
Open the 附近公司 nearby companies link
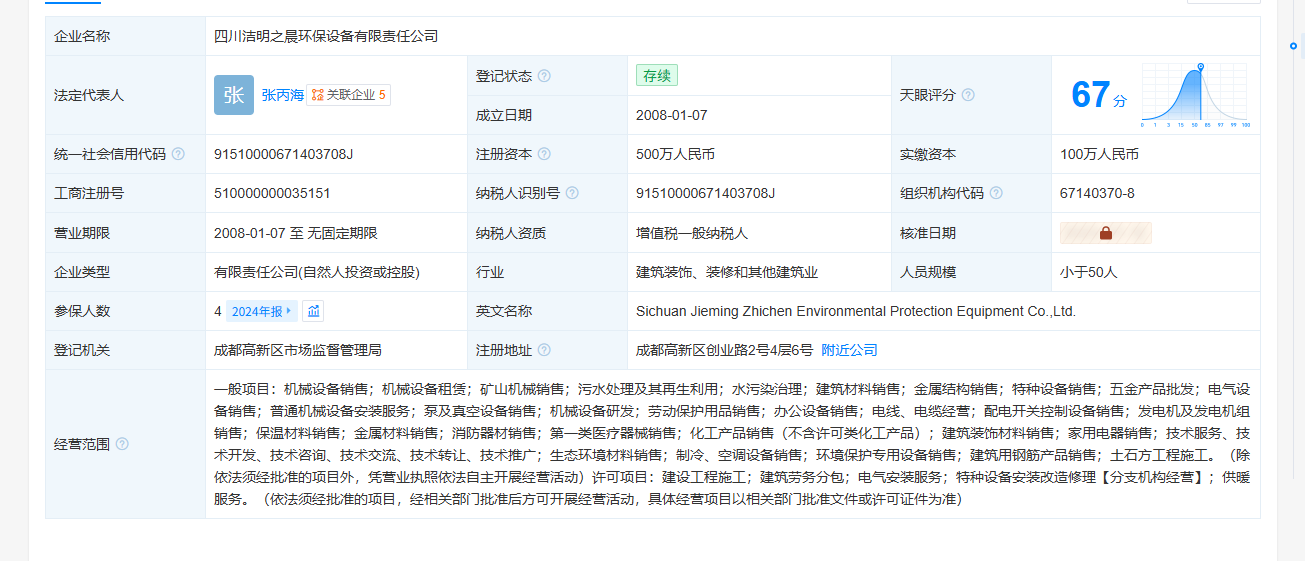849,350
